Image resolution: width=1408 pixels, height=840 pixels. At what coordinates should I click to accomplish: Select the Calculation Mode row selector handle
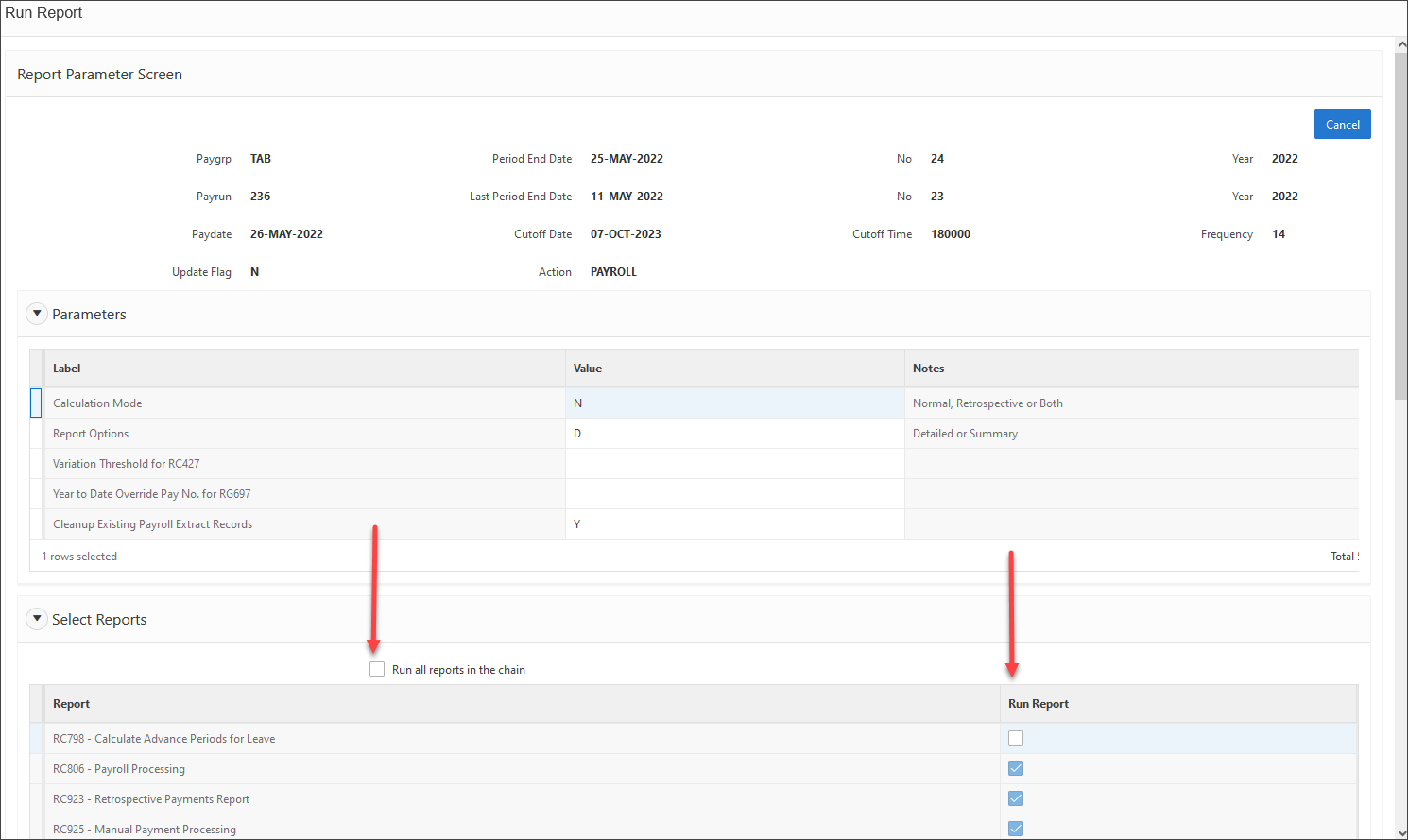pos(36,403)
